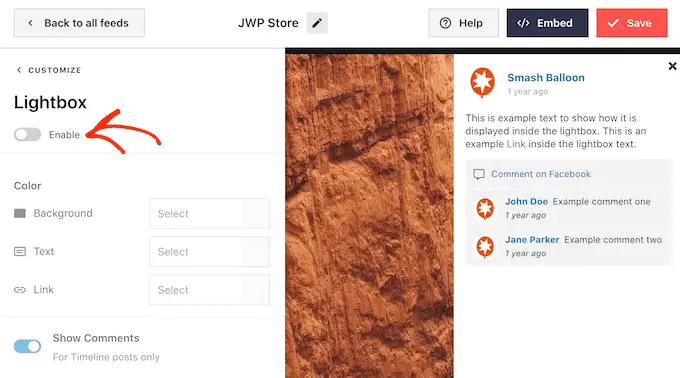
Task: Edit feed name with pencil icon
Action: click(317, 23)
